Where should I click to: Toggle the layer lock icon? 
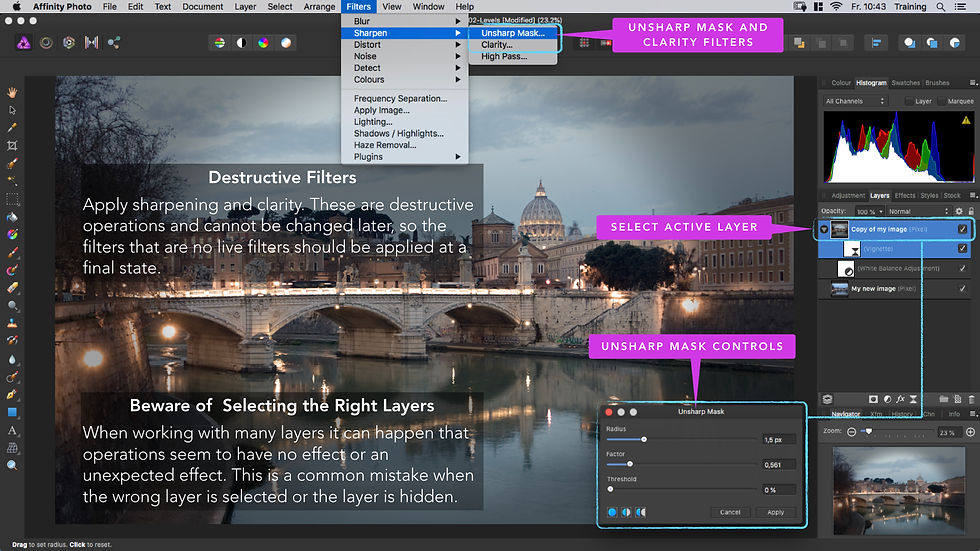coord(971,211)
